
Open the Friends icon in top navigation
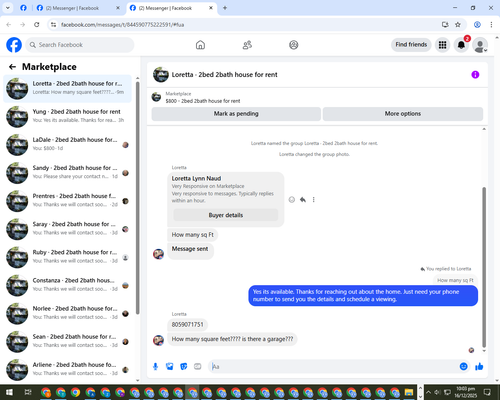click(x=247, y=45)
